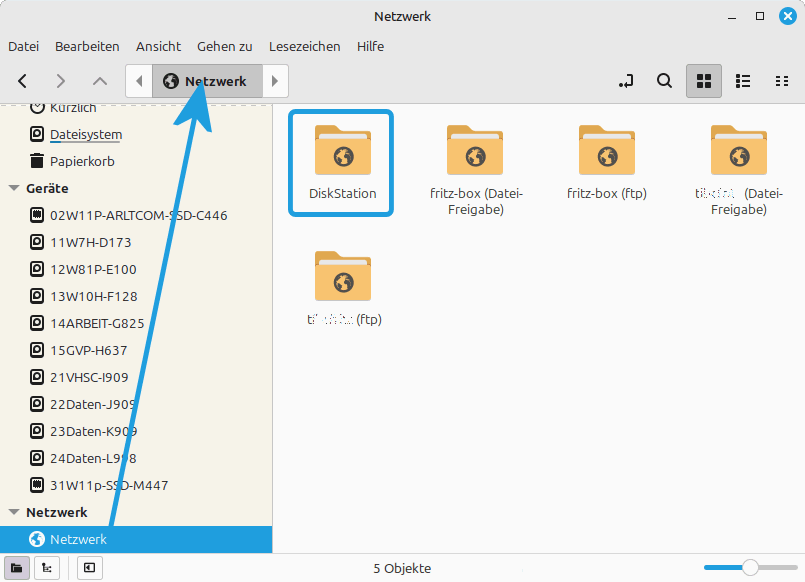Click the up-to-parent-folder arrow
This screenshot has height=582, width=805.
(x=99, y=81)
